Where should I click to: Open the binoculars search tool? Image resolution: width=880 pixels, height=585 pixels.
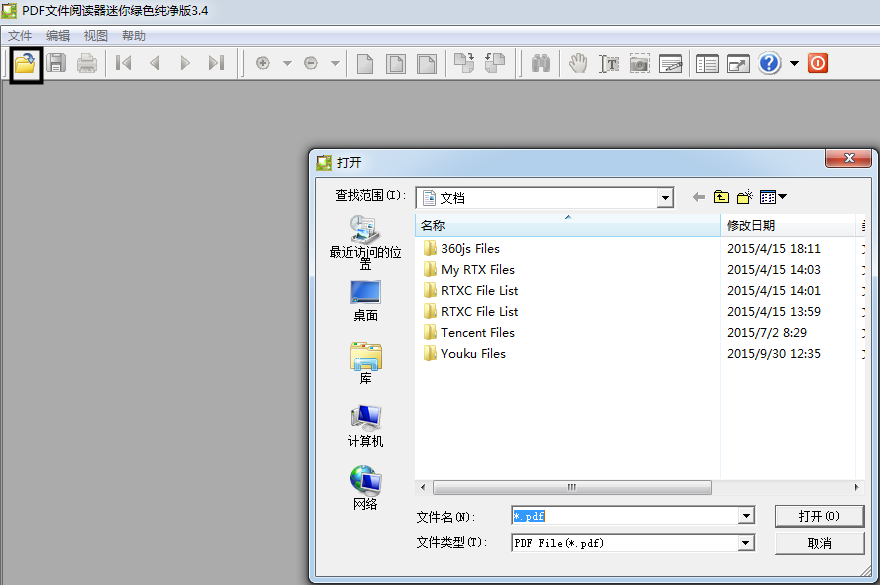click(x=541, y=63)
